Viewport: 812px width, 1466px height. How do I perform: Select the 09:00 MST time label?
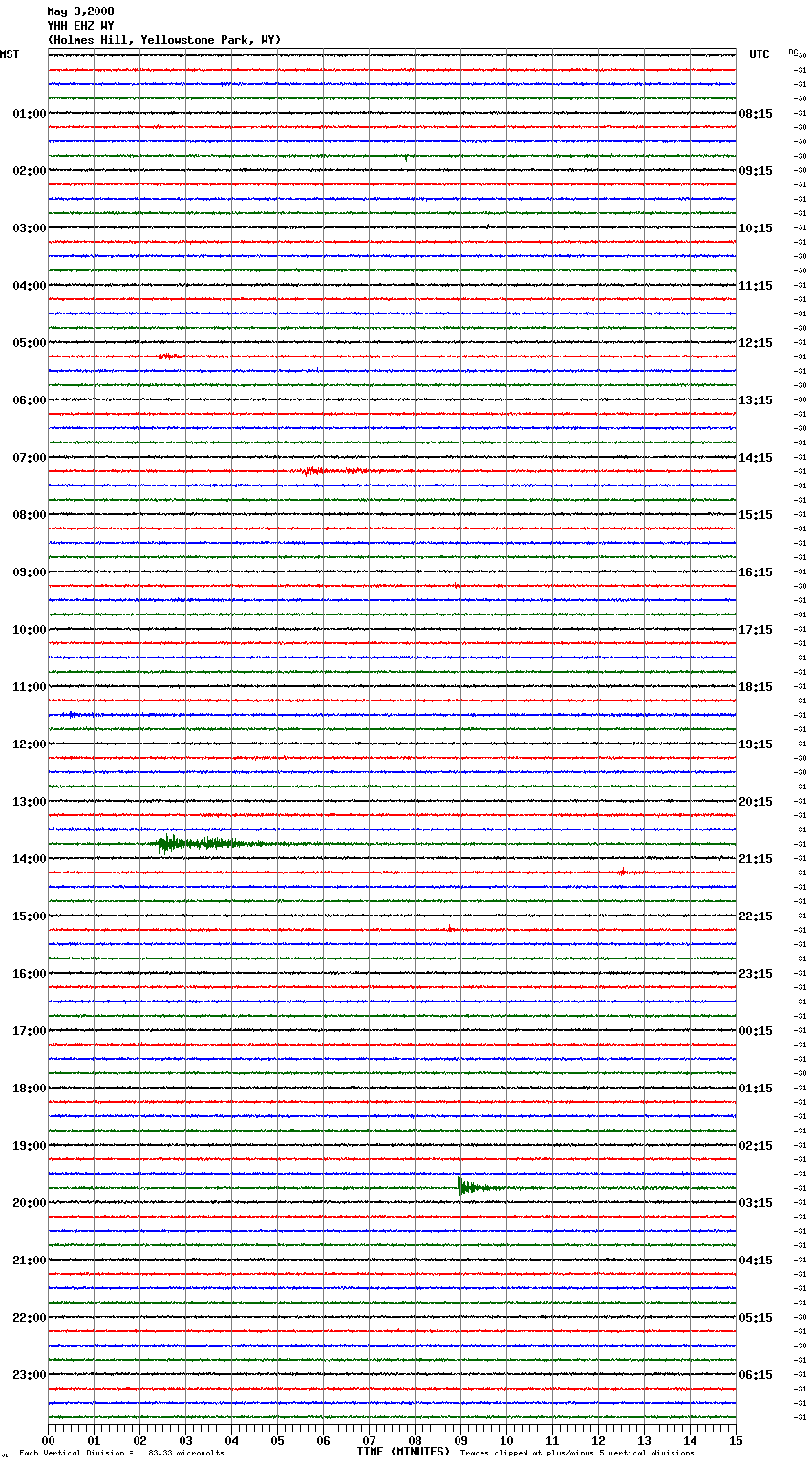point(29,572)
